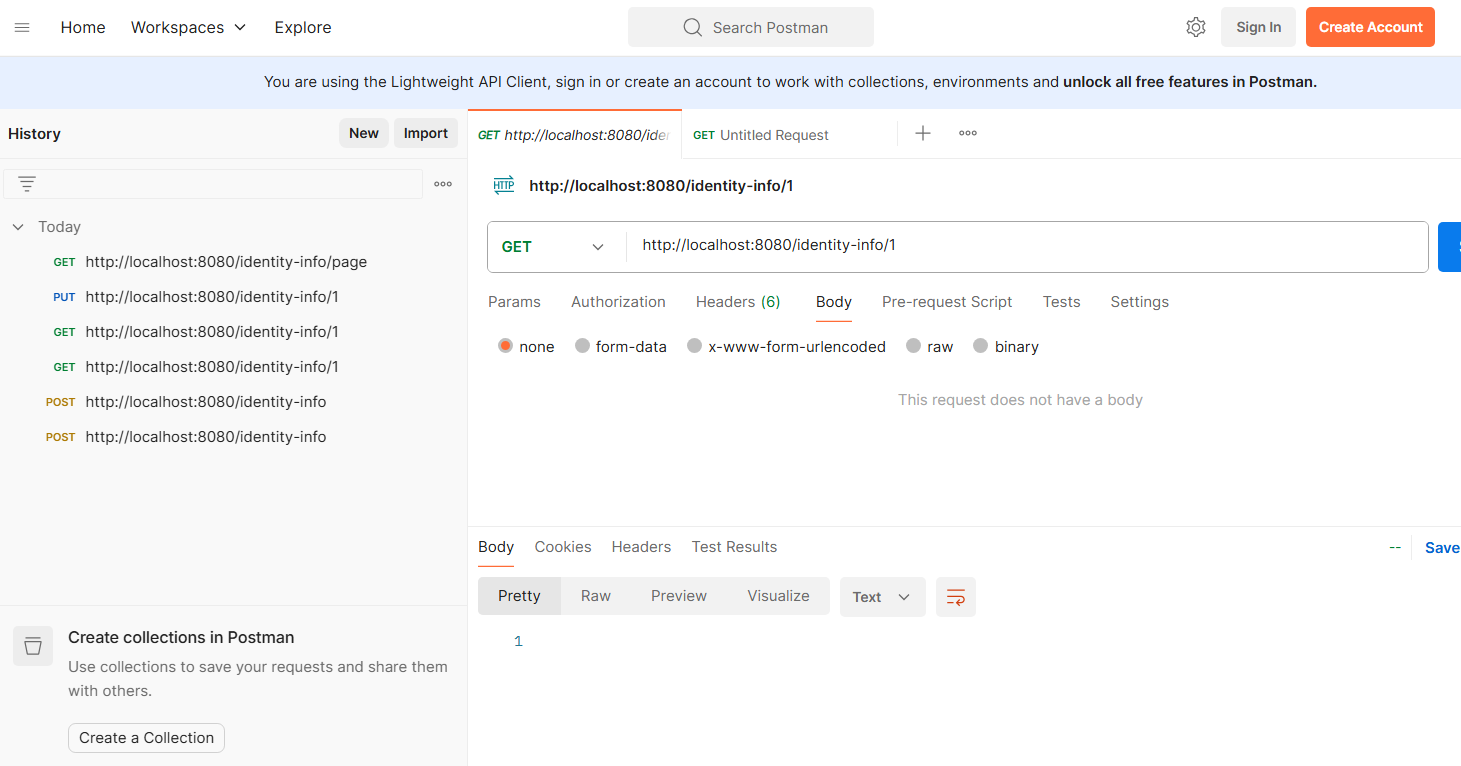Click the request title http://localhost:8080/identity-info/1
This screenshot has height=766, width=1461.
click(x=661, y=185)
